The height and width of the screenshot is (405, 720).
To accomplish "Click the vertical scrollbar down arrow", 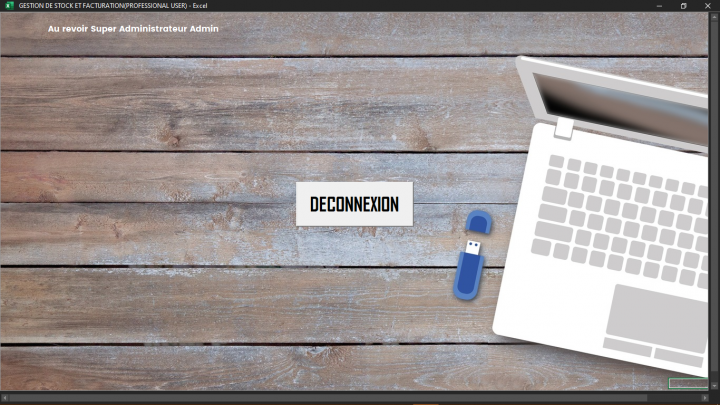I will [715, 386].
